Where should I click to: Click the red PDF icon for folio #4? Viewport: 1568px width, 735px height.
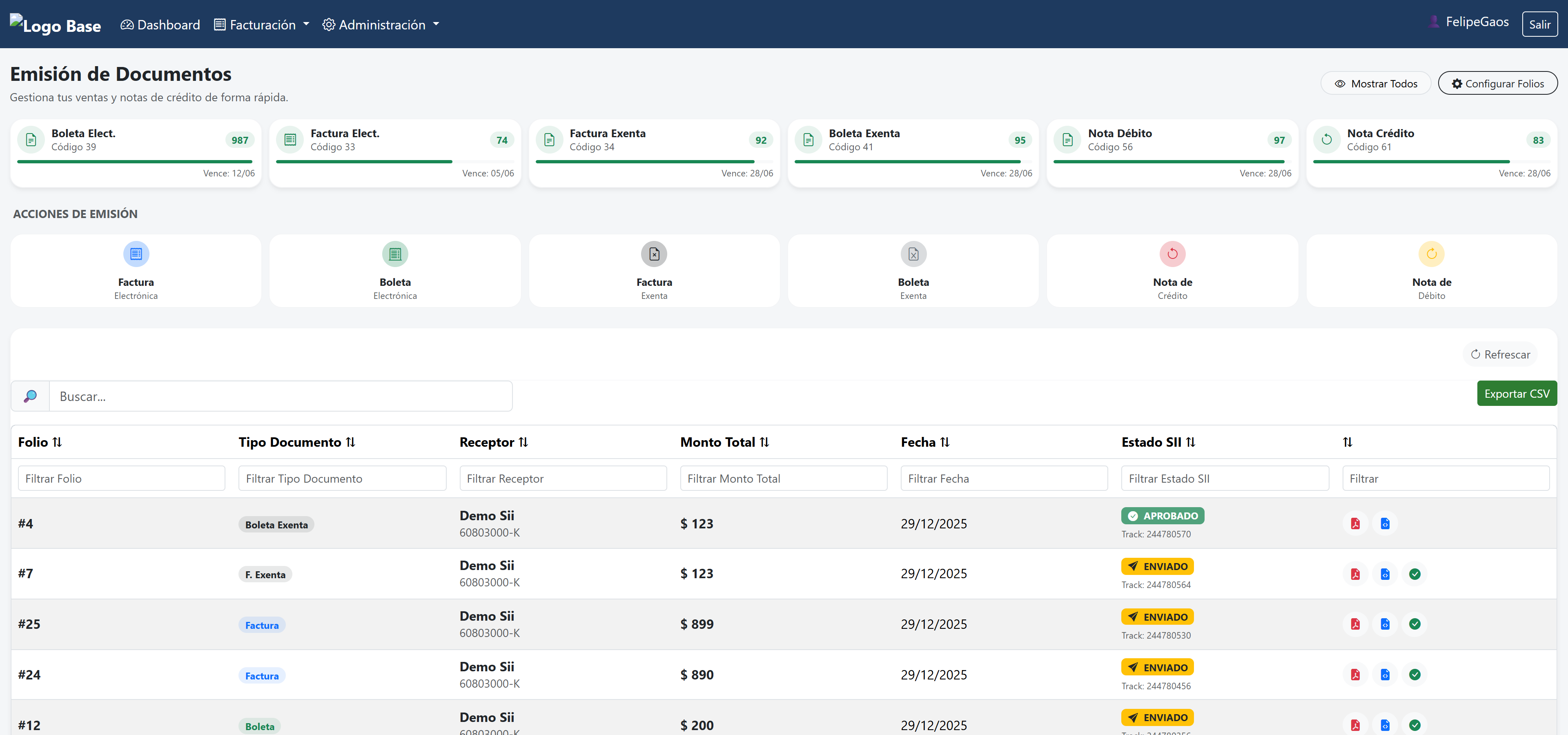(x=1355, y=523)
